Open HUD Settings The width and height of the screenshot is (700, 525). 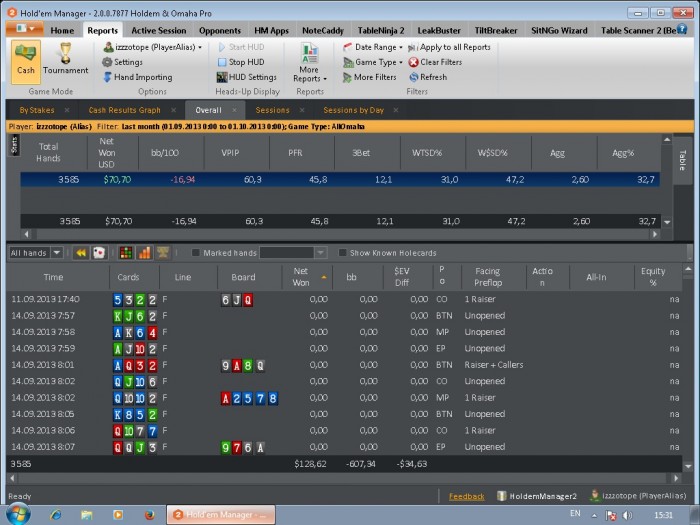[246, 77]
